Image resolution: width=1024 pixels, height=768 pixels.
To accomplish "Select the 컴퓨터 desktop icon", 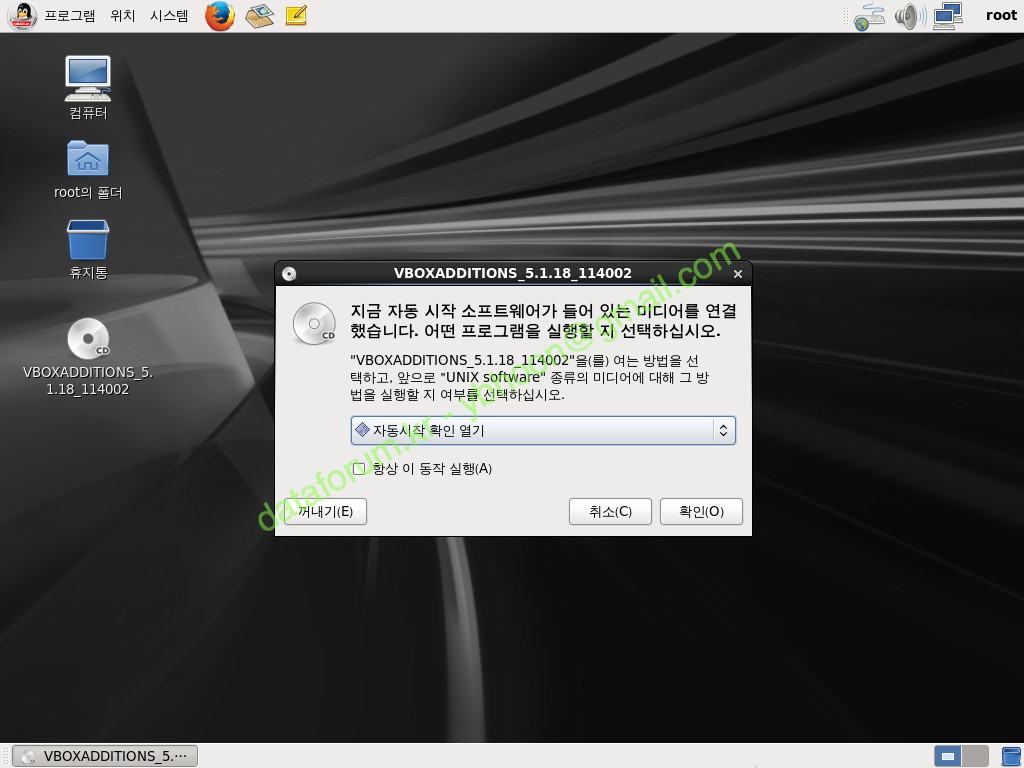I will [x=88, y=78].
